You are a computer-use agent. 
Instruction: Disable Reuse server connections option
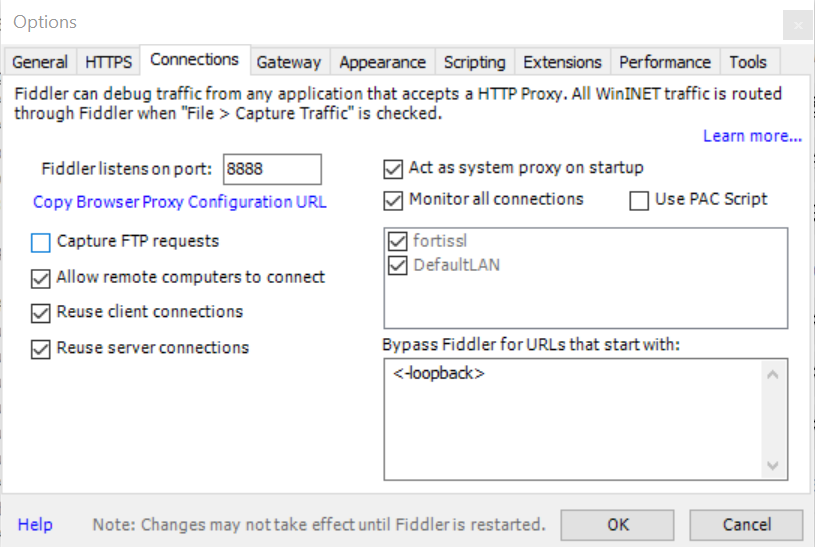tap(41, 349)
